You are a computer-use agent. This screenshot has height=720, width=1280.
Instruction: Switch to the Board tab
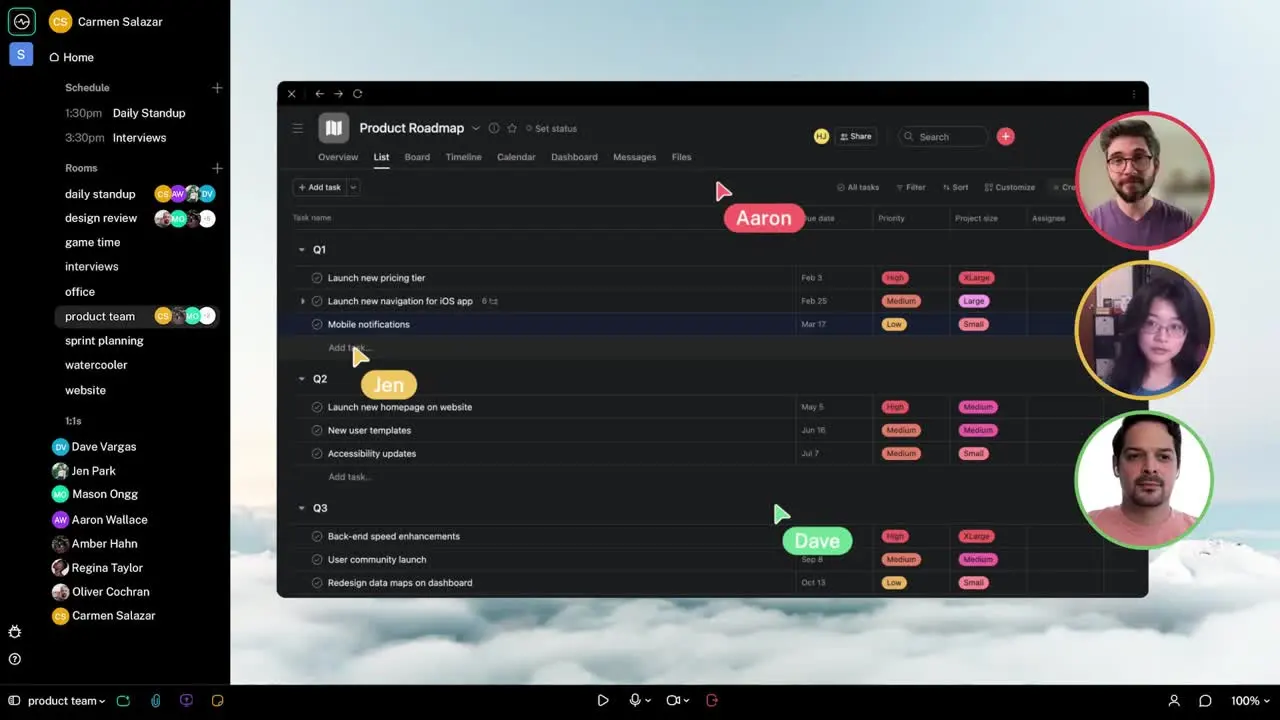click(417, 157)
